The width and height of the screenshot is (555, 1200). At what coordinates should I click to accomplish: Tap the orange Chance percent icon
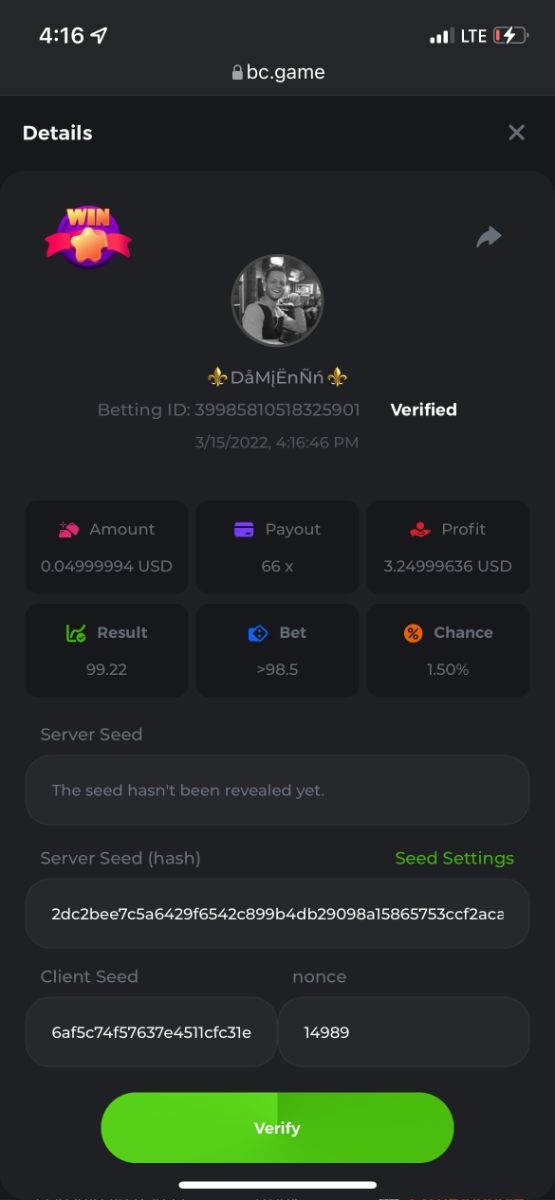(x=413, y=633)
